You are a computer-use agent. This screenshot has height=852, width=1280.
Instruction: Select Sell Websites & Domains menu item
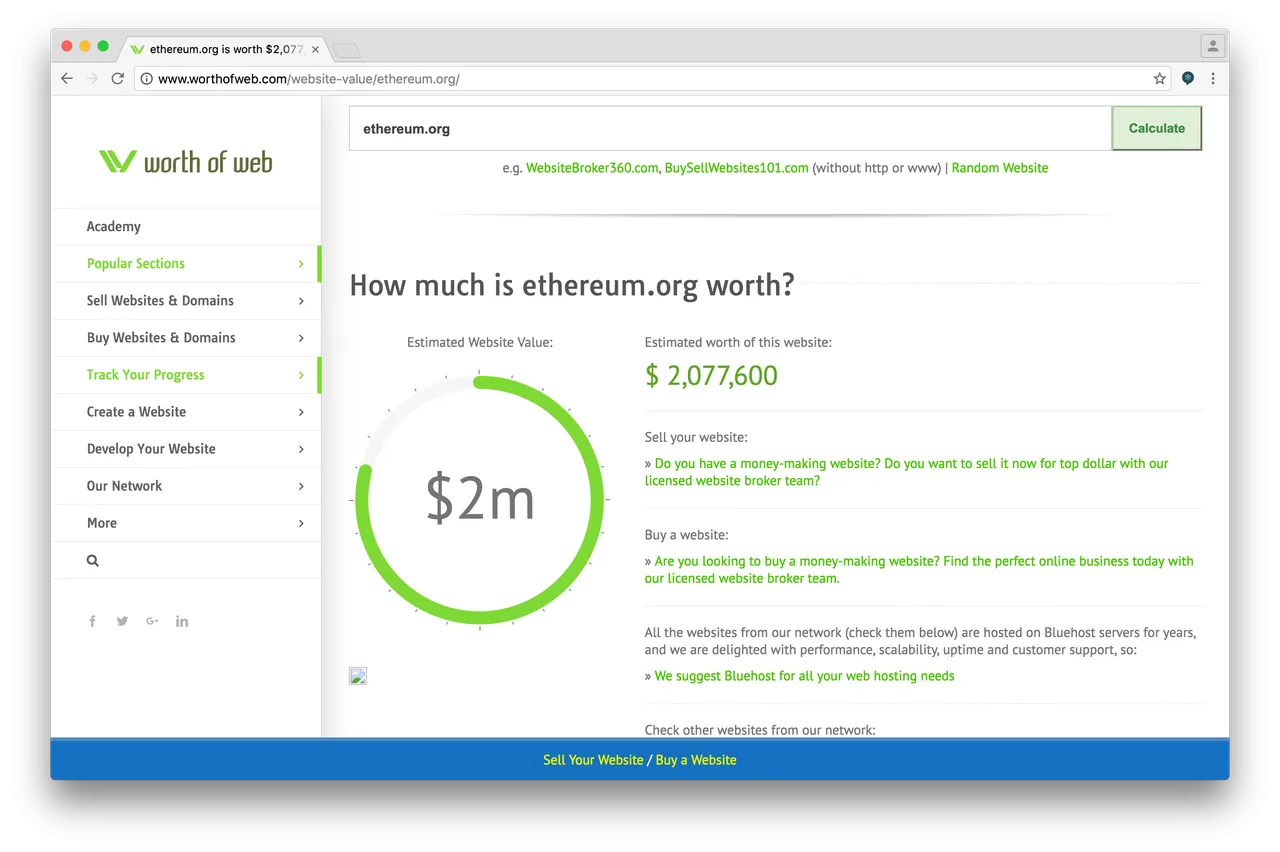tap(186, 301)
